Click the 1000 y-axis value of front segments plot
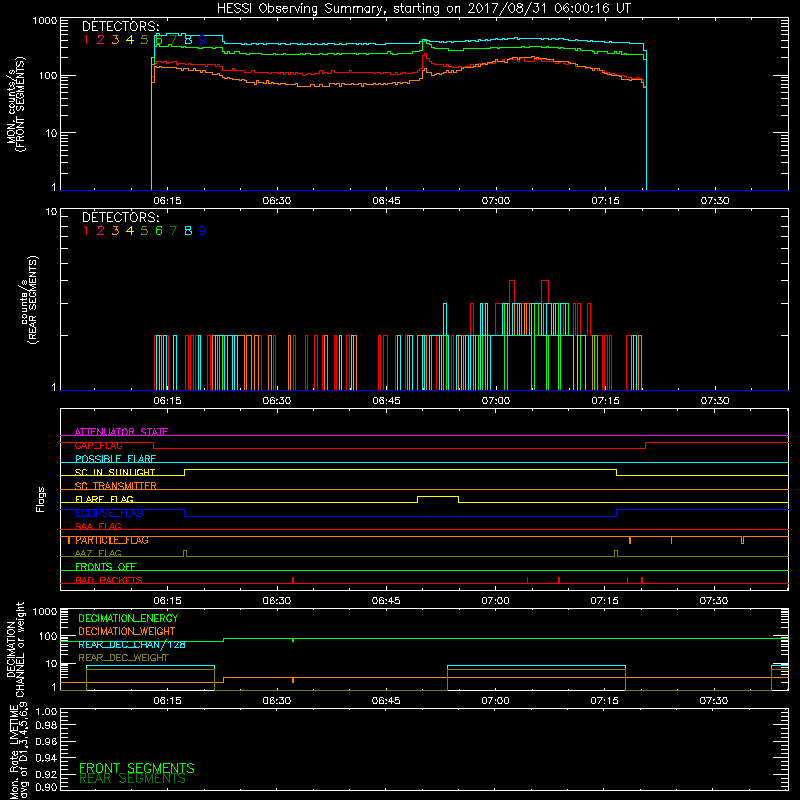Screen dimensions: 800x800 point(44,21)
